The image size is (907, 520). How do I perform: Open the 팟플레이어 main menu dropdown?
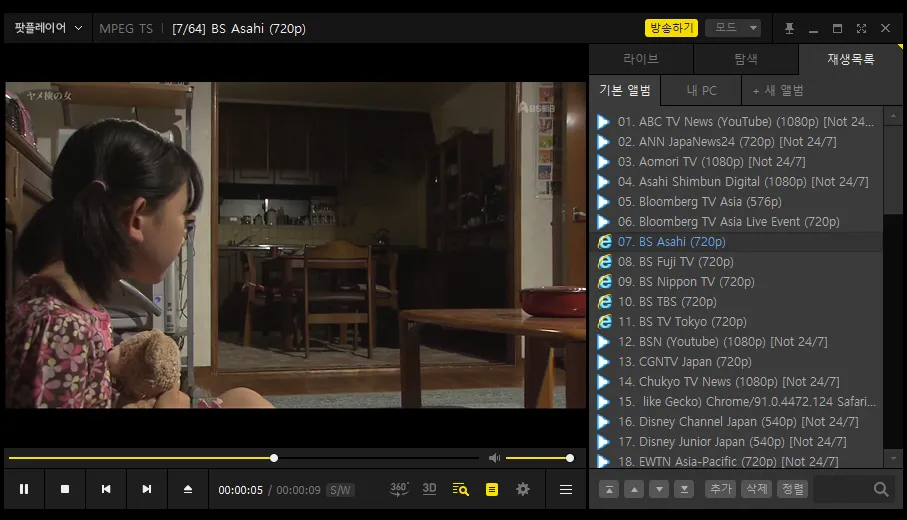[x=48, y=28]
